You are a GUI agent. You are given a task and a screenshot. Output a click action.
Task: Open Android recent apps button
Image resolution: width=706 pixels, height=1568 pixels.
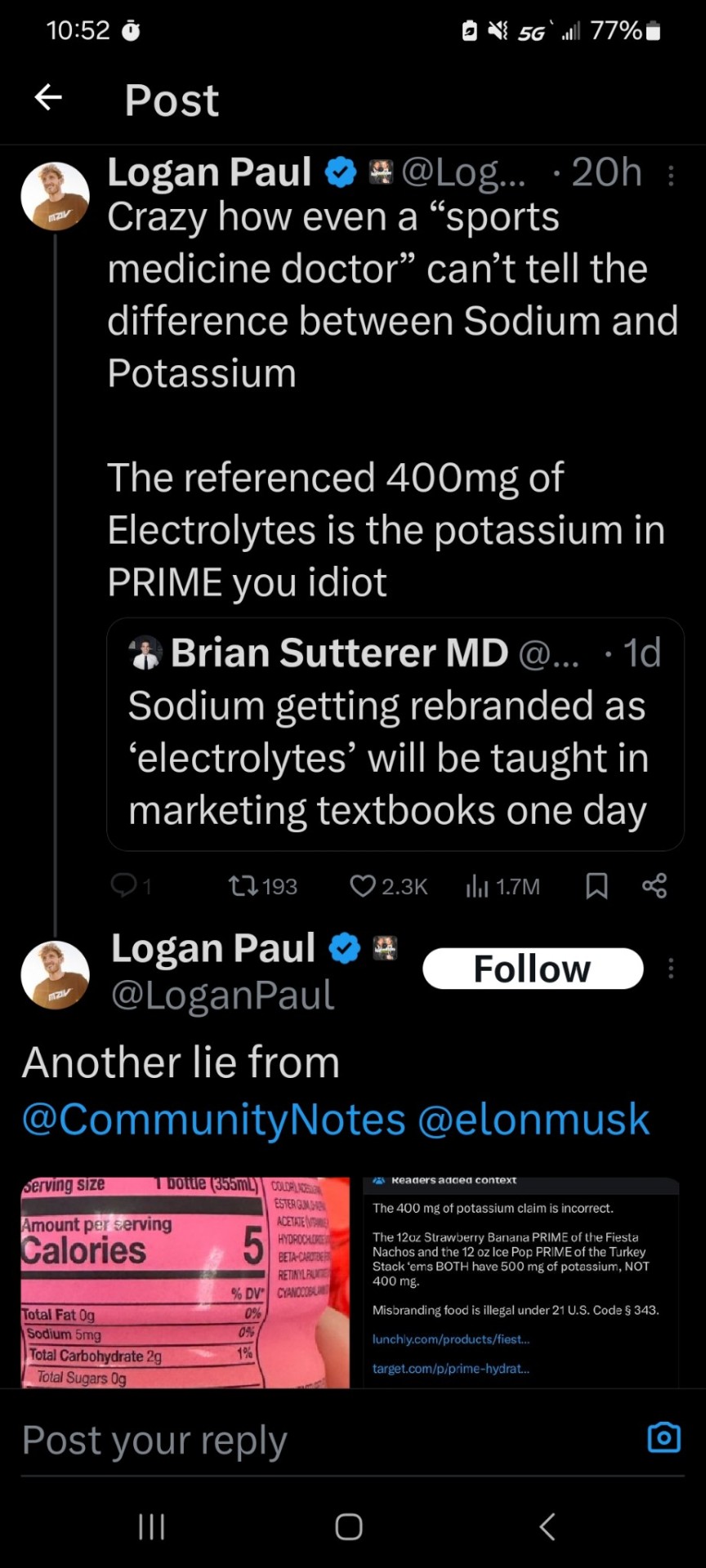(x=152, y=1526)
